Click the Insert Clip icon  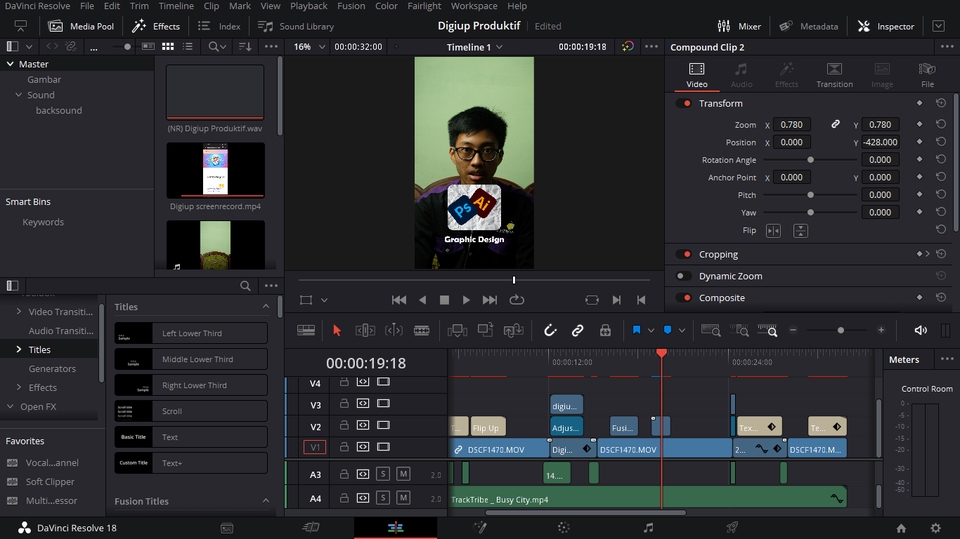point(457,330)
